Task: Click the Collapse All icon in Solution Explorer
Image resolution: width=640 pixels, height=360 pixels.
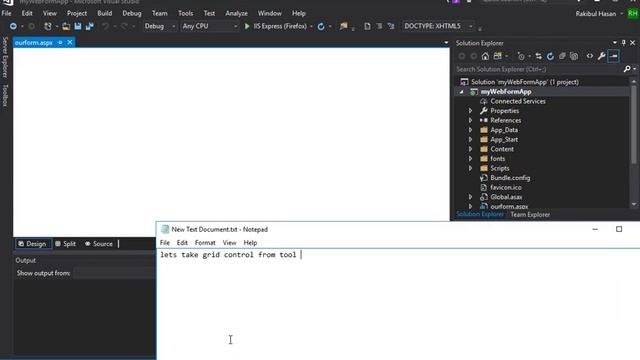Action: [562, 56]
